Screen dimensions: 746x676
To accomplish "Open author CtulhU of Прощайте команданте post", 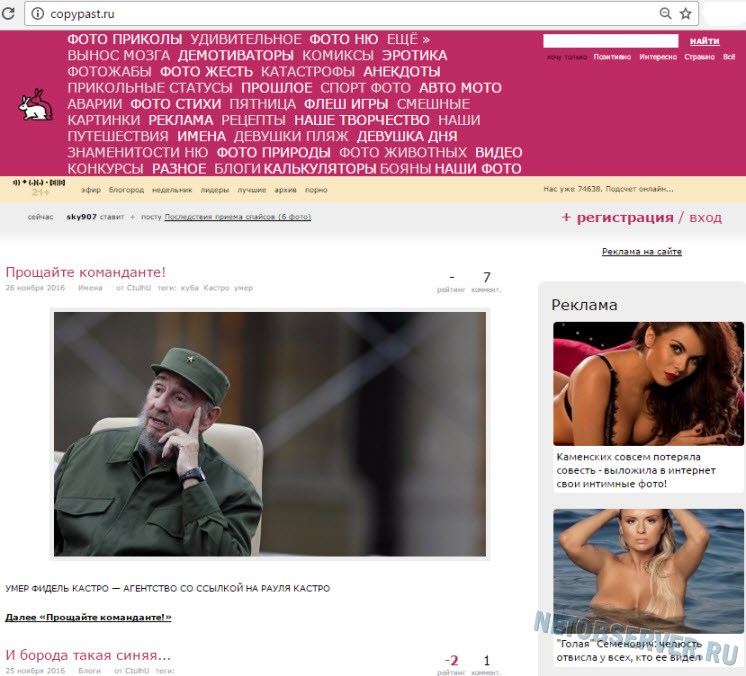I will click(138, 288).
